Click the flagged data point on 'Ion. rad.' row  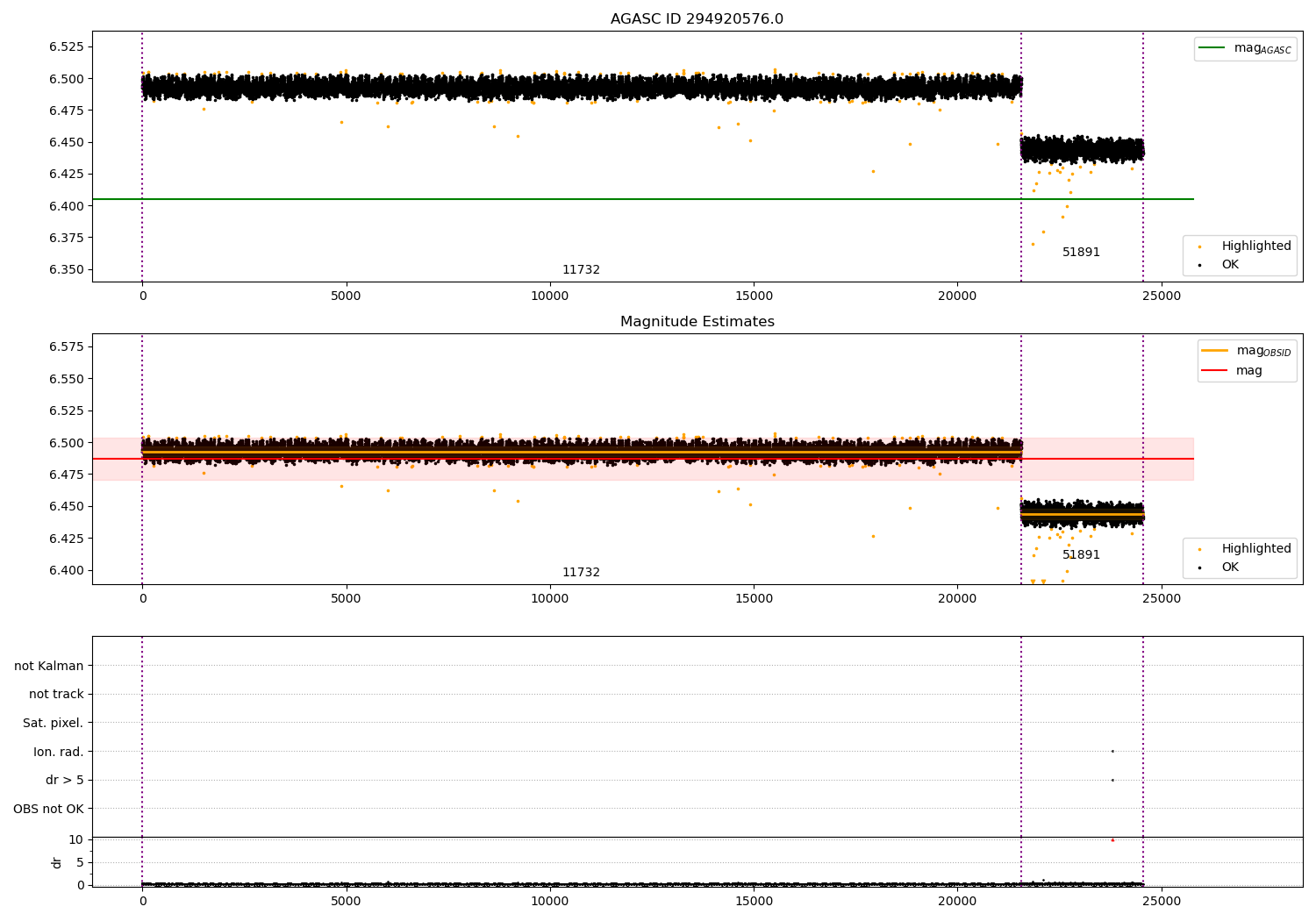point(1112,751)
